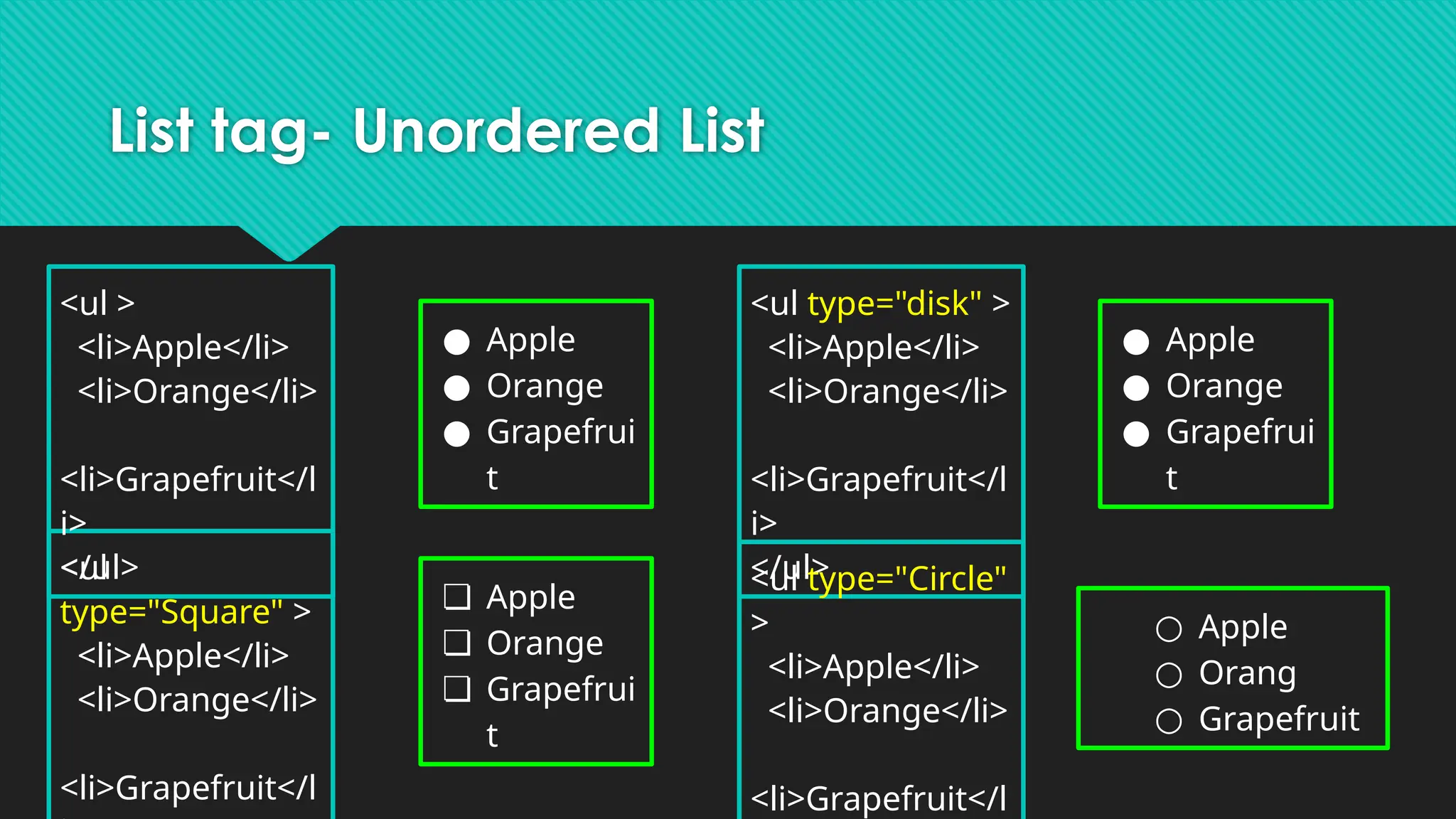Click the yellow type="Circle" attribute text
The image size is (1456, 819).
point(908,579)
